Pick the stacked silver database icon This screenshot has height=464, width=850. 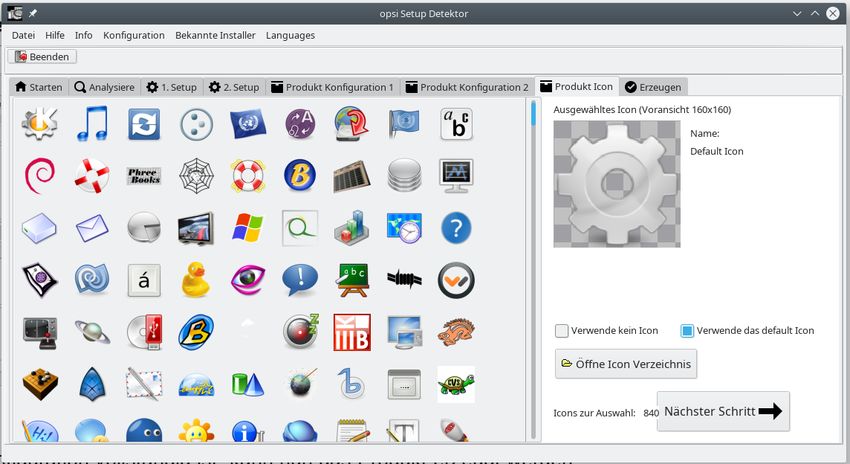click(x=404, y=176)
